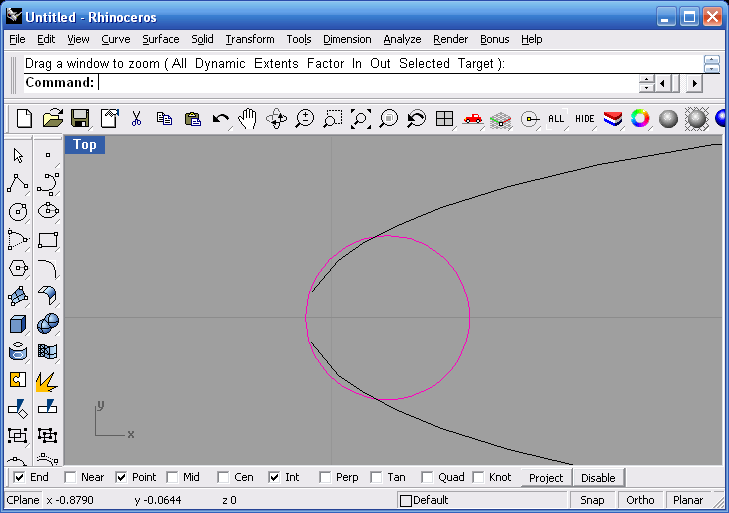
Task: Undo view change icon
Action: pyautogui.click(x=417, y=119)
